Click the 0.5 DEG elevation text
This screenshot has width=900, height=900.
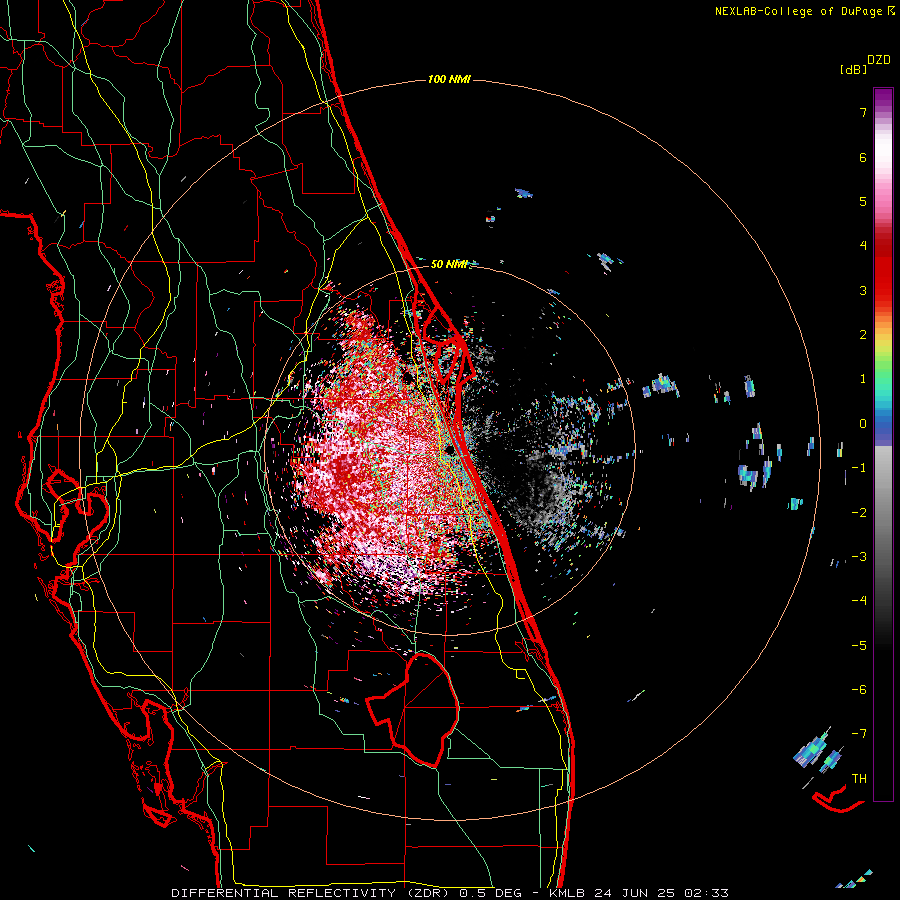[x=491, y=893]
